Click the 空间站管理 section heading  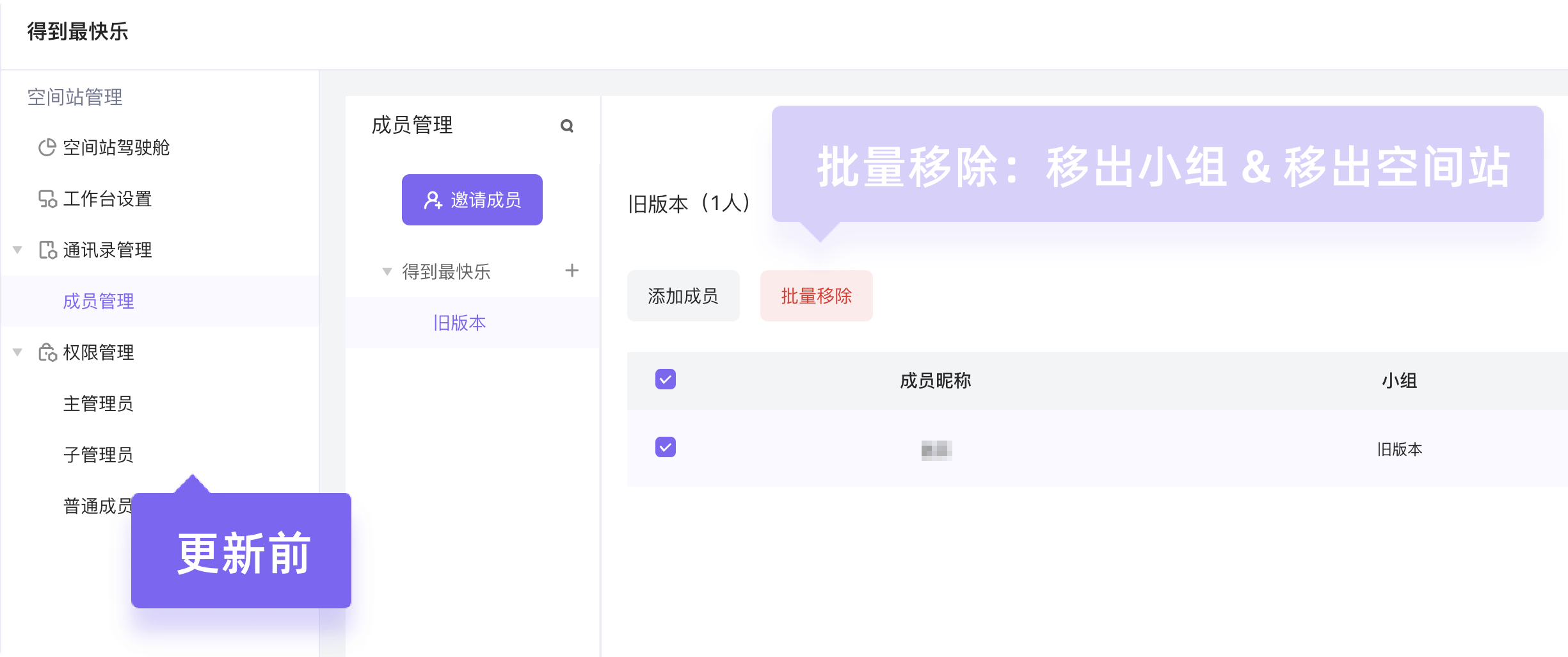(75, 97)
